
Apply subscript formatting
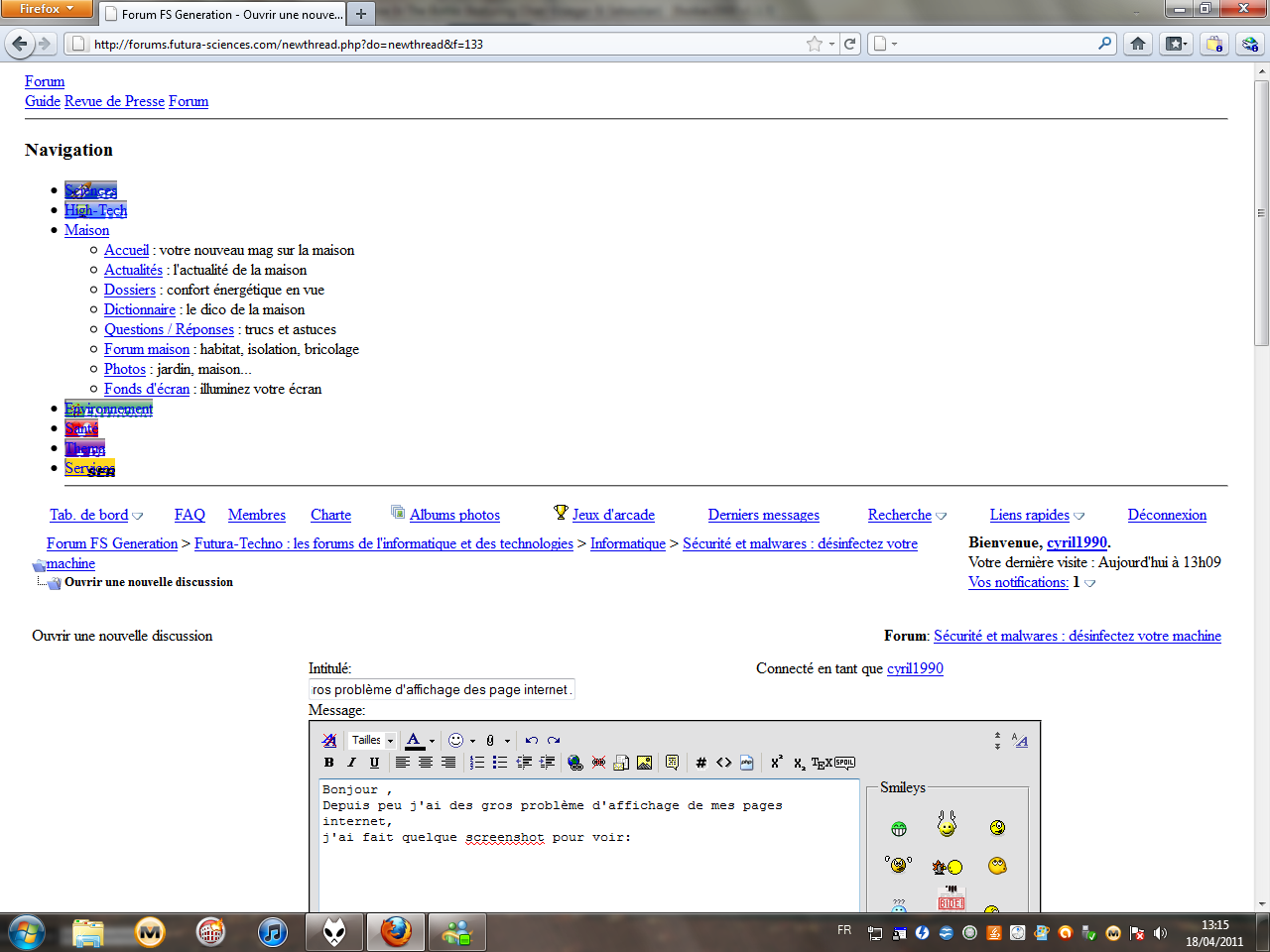800,763
